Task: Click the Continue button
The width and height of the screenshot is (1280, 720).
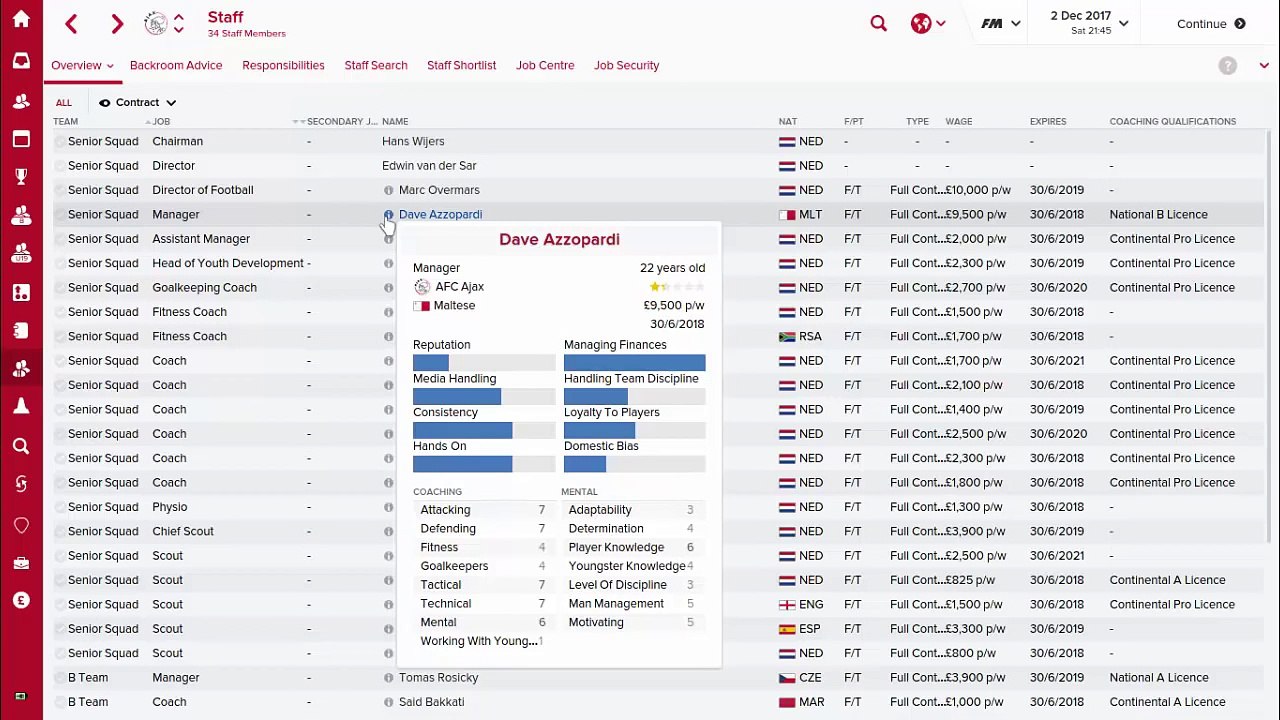Action: (x=1211, y=24)
